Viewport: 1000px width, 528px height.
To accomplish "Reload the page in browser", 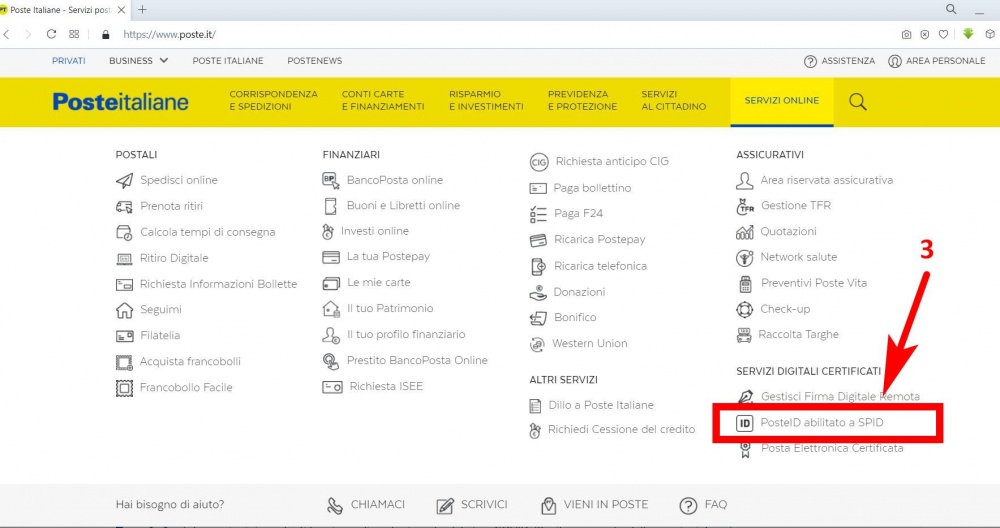I will coord(52,34).
